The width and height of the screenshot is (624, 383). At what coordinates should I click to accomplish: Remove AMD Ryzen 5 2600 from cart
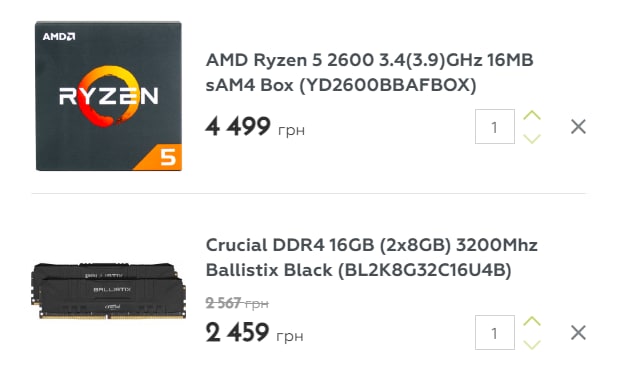(x=578, y=127)
